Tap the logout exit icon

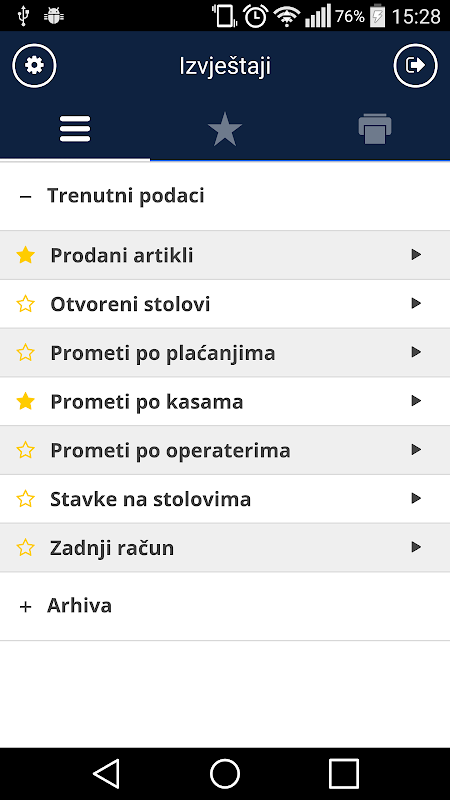pos(415,66)
